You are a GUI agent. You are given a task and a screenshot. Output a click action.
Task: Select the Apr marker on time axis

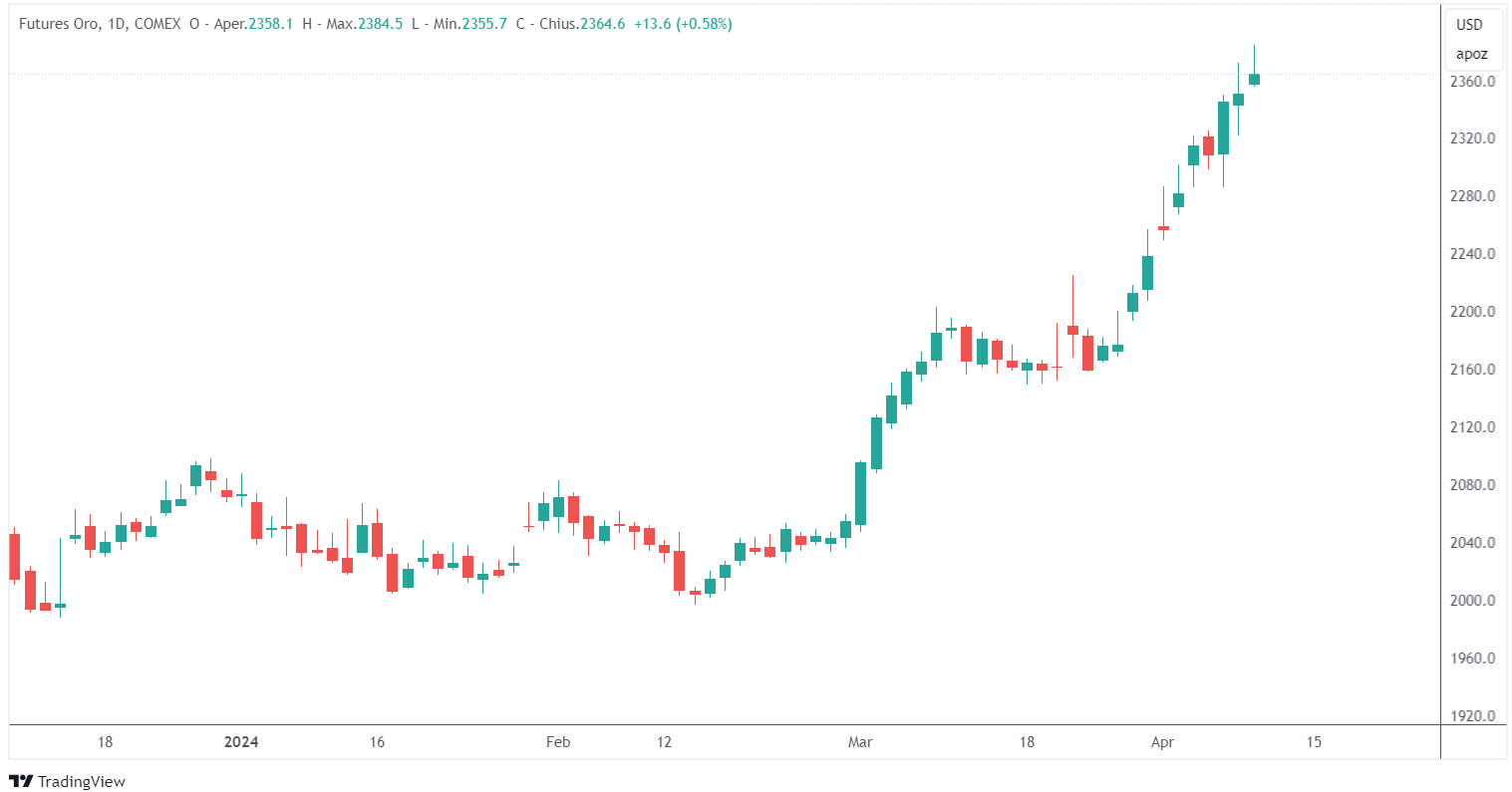coord(1162,742)
